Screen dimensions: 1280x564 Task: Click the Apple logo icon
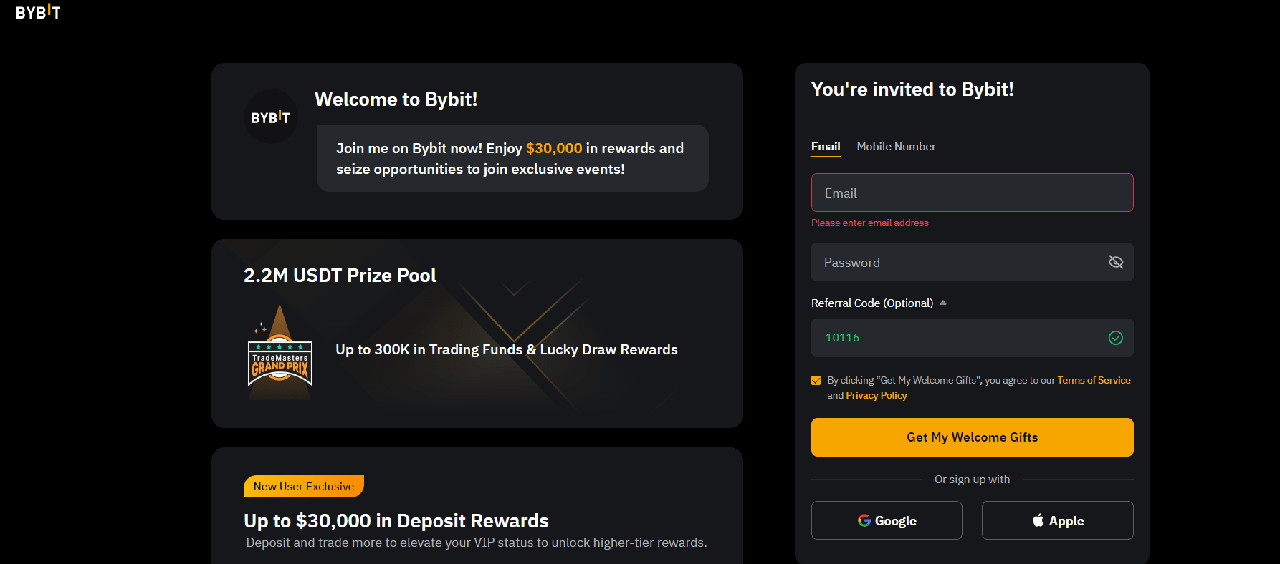click(1038, 521)
